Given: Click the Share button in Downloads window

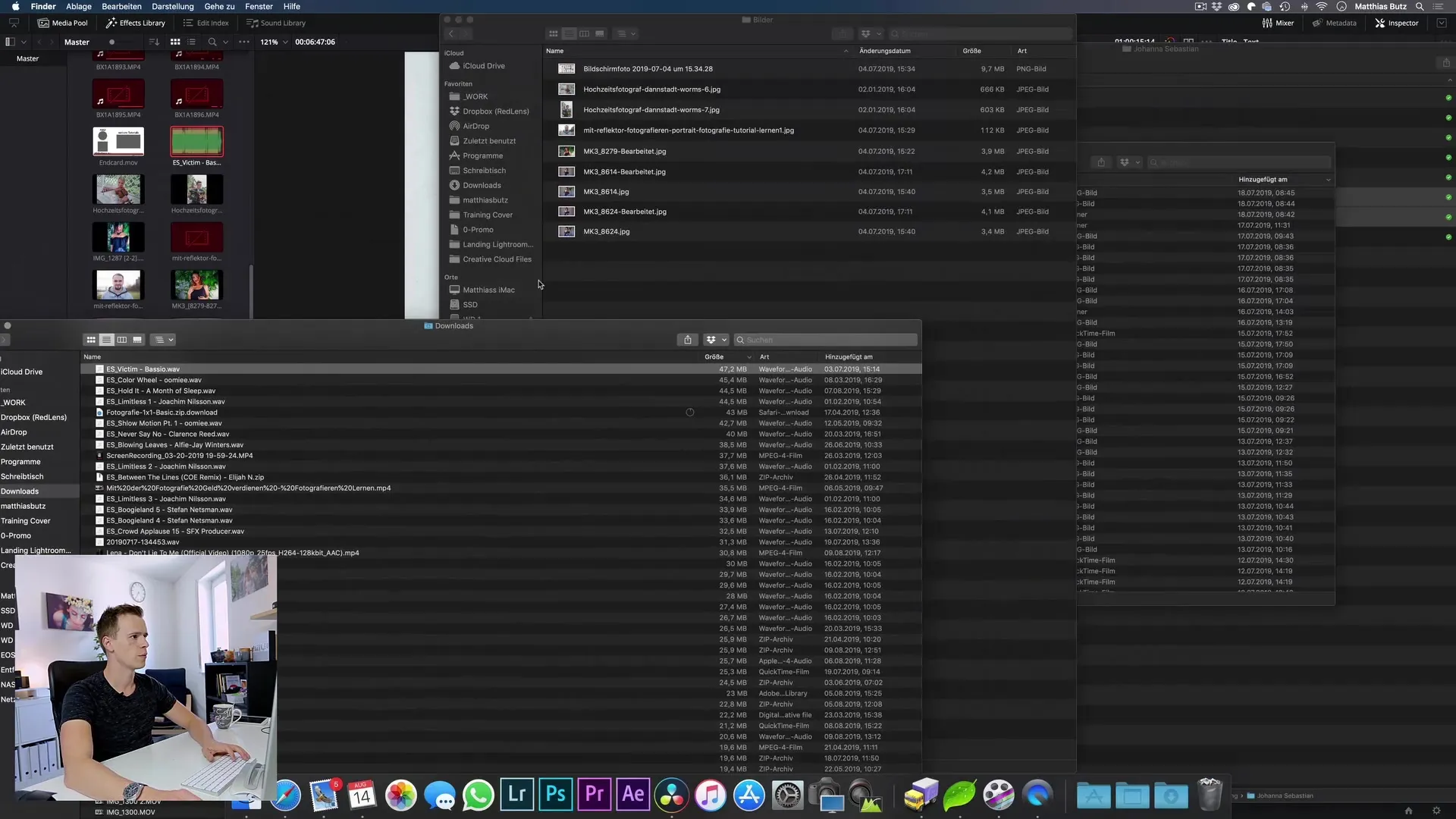Looking at the screenshot, I should pos(687,340).
